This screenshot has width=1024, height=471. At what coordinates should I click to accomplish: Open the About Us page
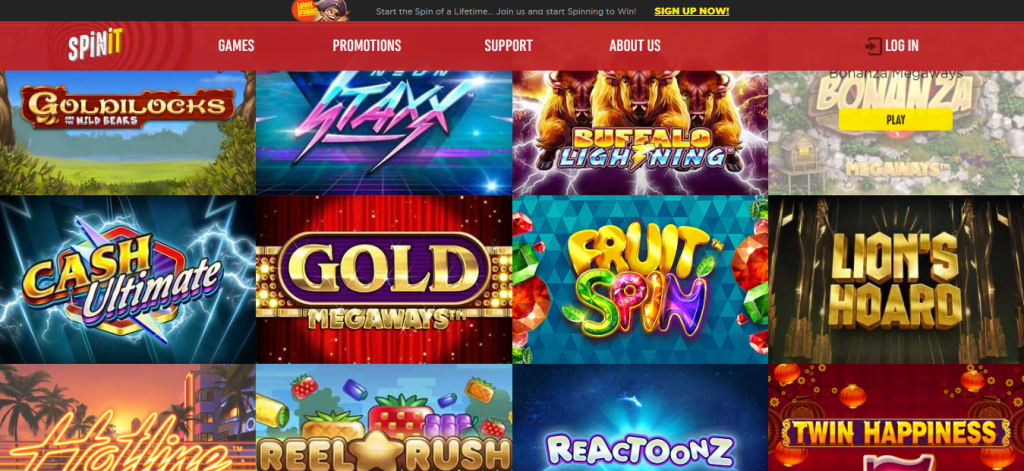pos(635,46)
